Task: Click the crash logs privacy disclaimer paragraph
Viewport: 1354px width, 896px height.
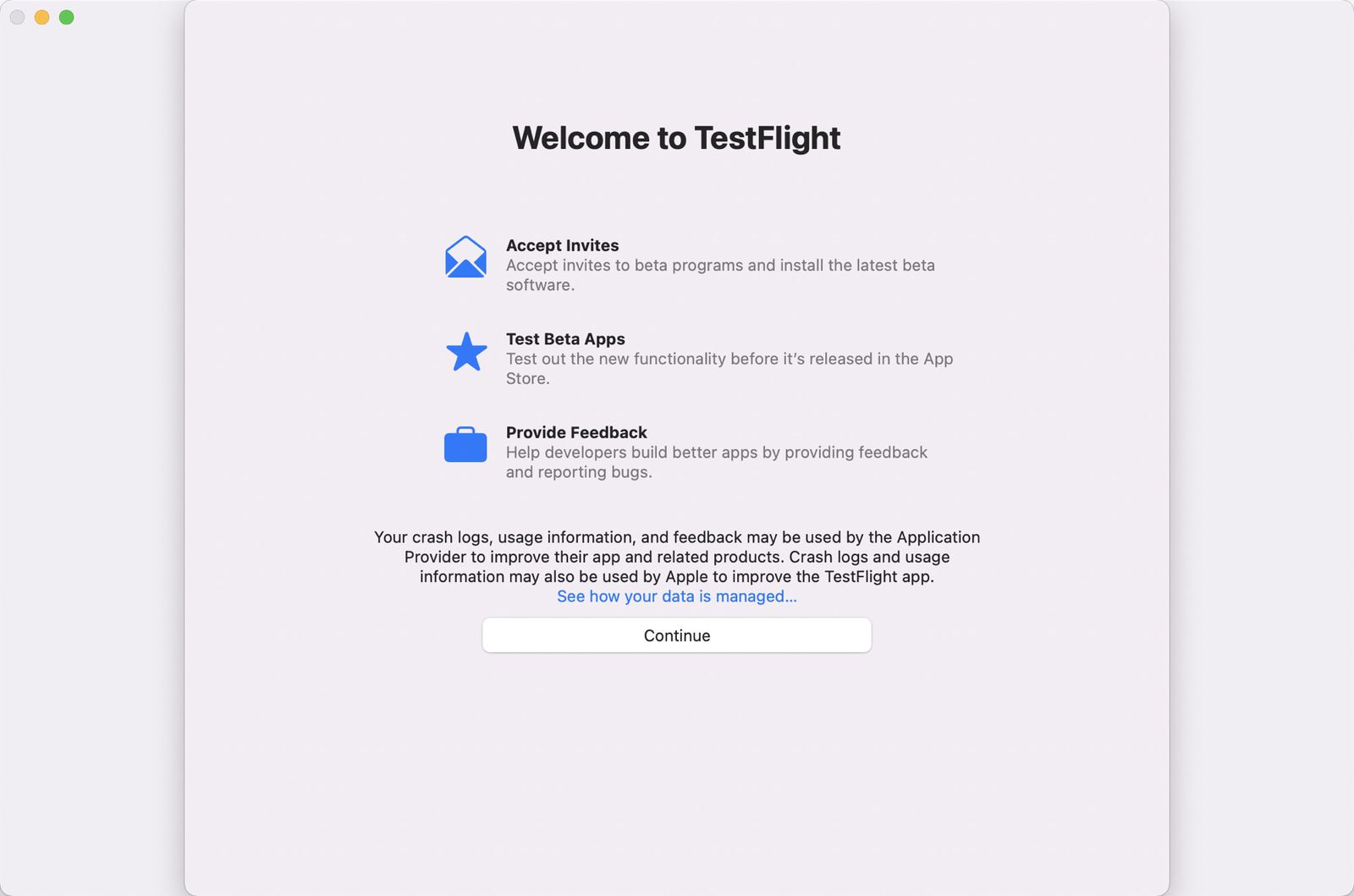Action: (x=676, y=557)
